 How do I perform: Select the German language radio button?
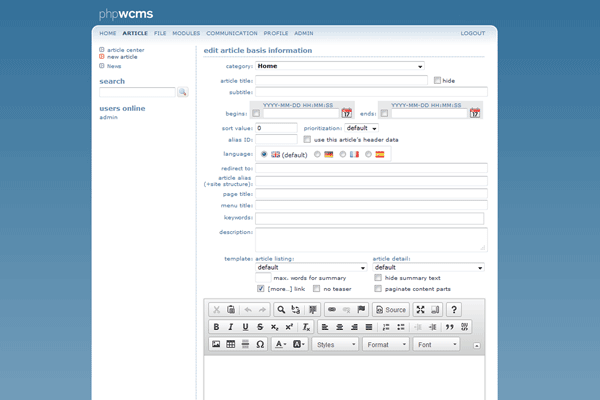[x=318, y=155]
